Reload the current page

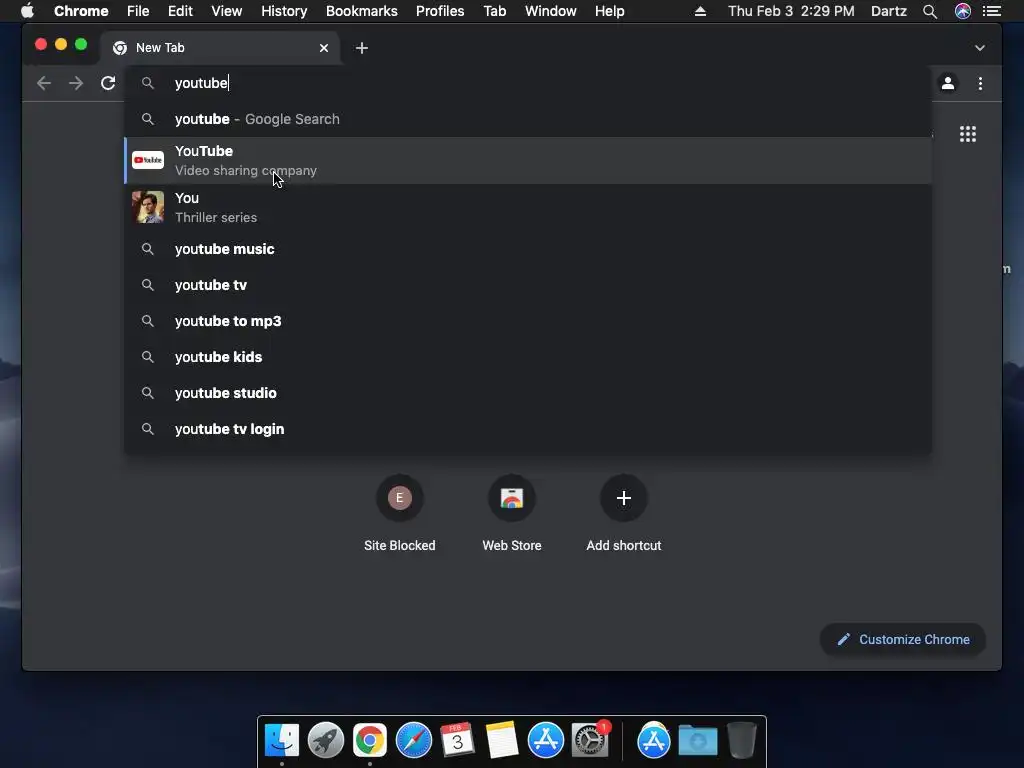coord(108,83)
